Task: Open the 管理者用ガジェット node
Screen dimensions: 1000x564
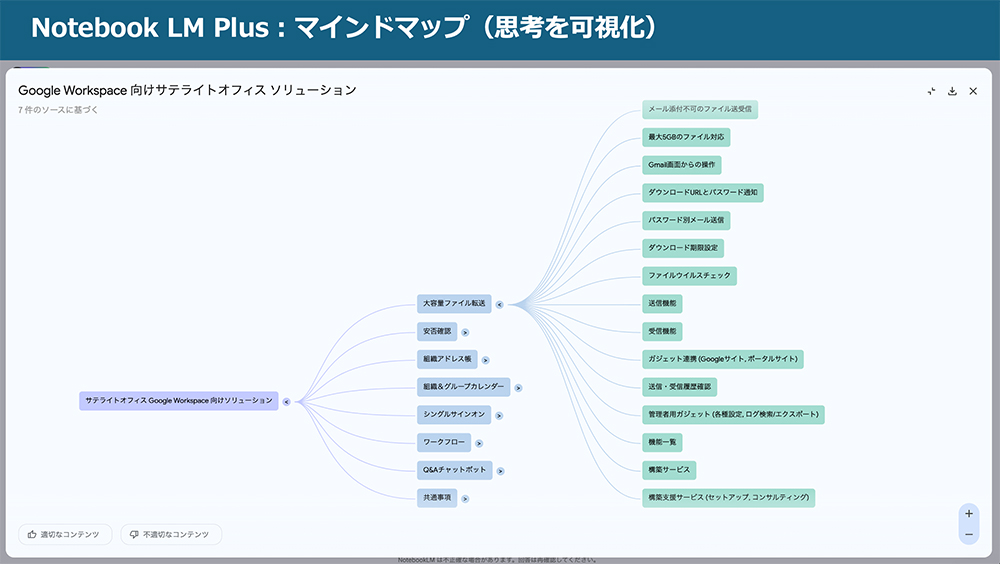Action: (733, 415)
